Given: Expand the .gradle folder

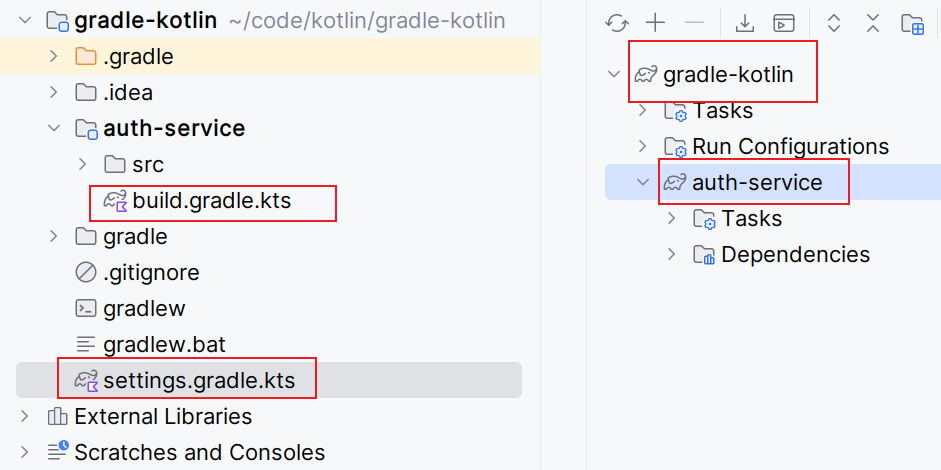Looking at the screenshot, I should (54, 57).
